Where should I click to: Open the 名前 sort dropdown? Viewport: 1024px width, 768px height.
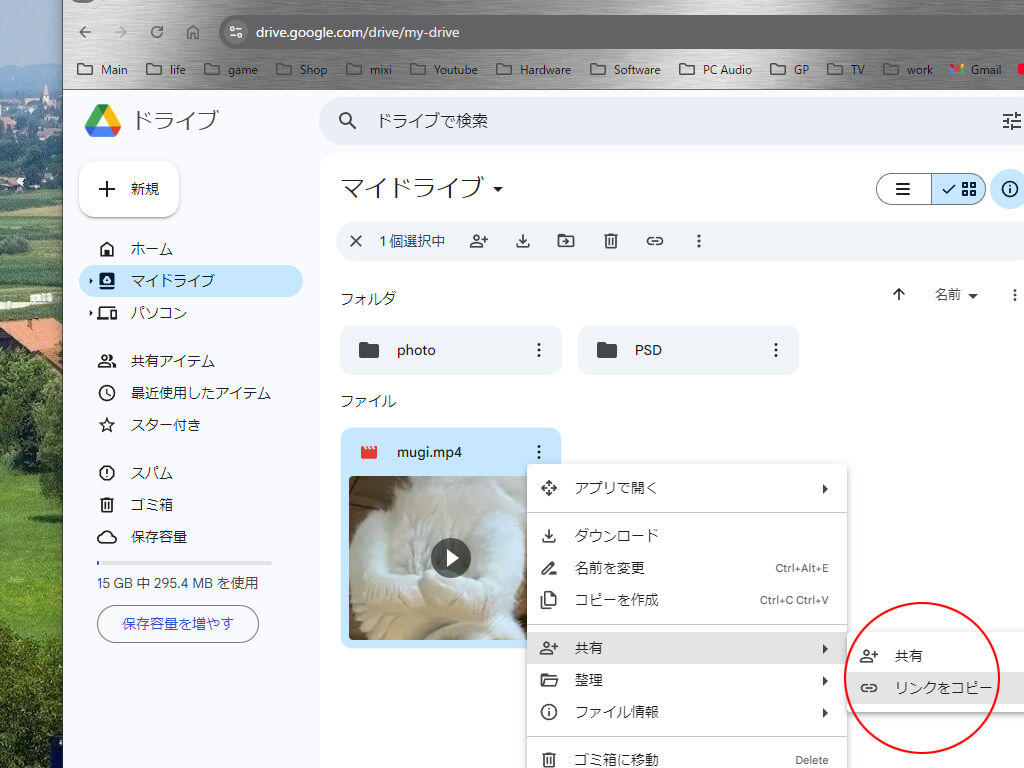[956, 295]
